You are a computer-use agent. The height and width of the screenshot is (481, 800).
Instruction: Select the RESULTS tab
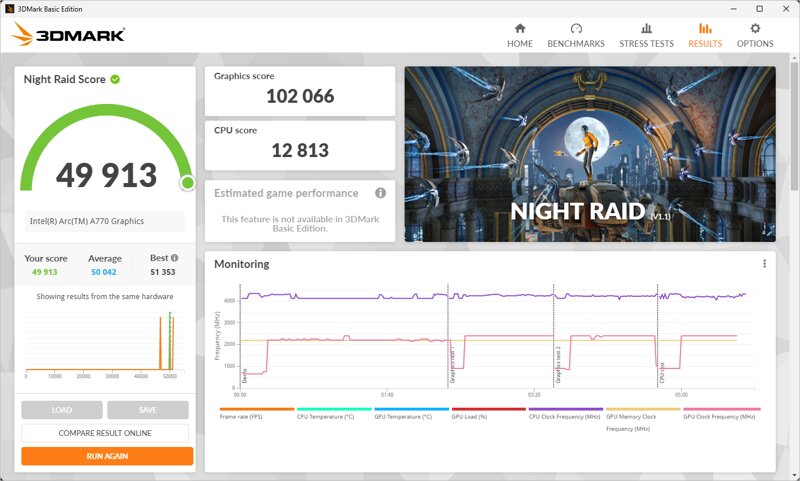705,36
